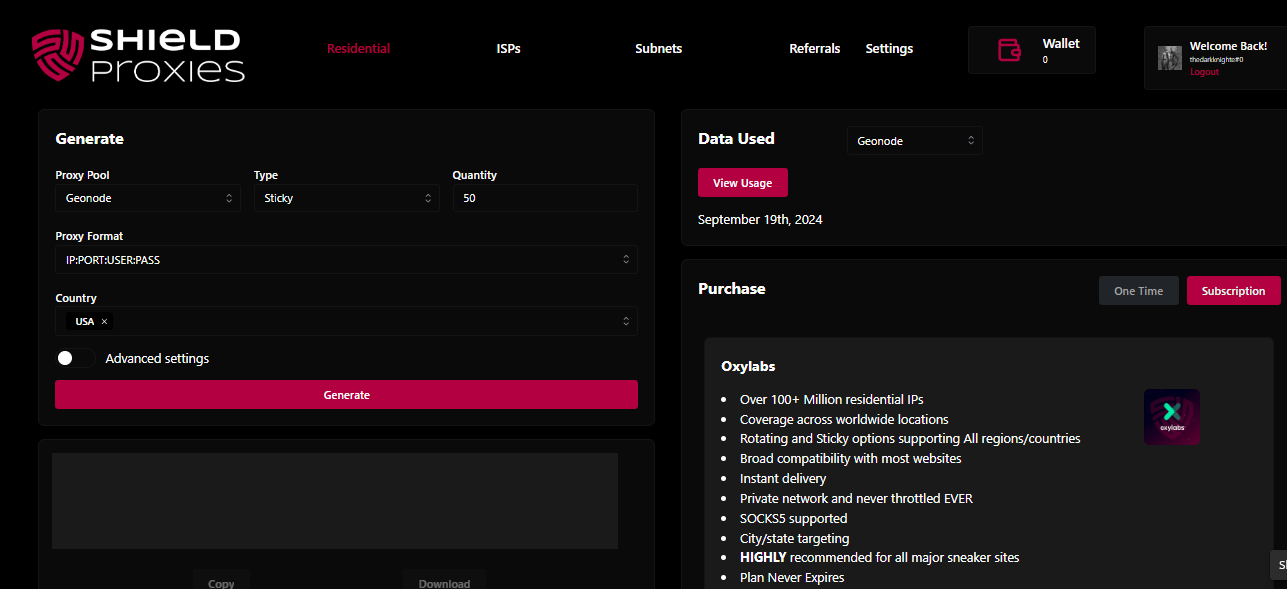Click the red wallet icon

[1009, 50]
